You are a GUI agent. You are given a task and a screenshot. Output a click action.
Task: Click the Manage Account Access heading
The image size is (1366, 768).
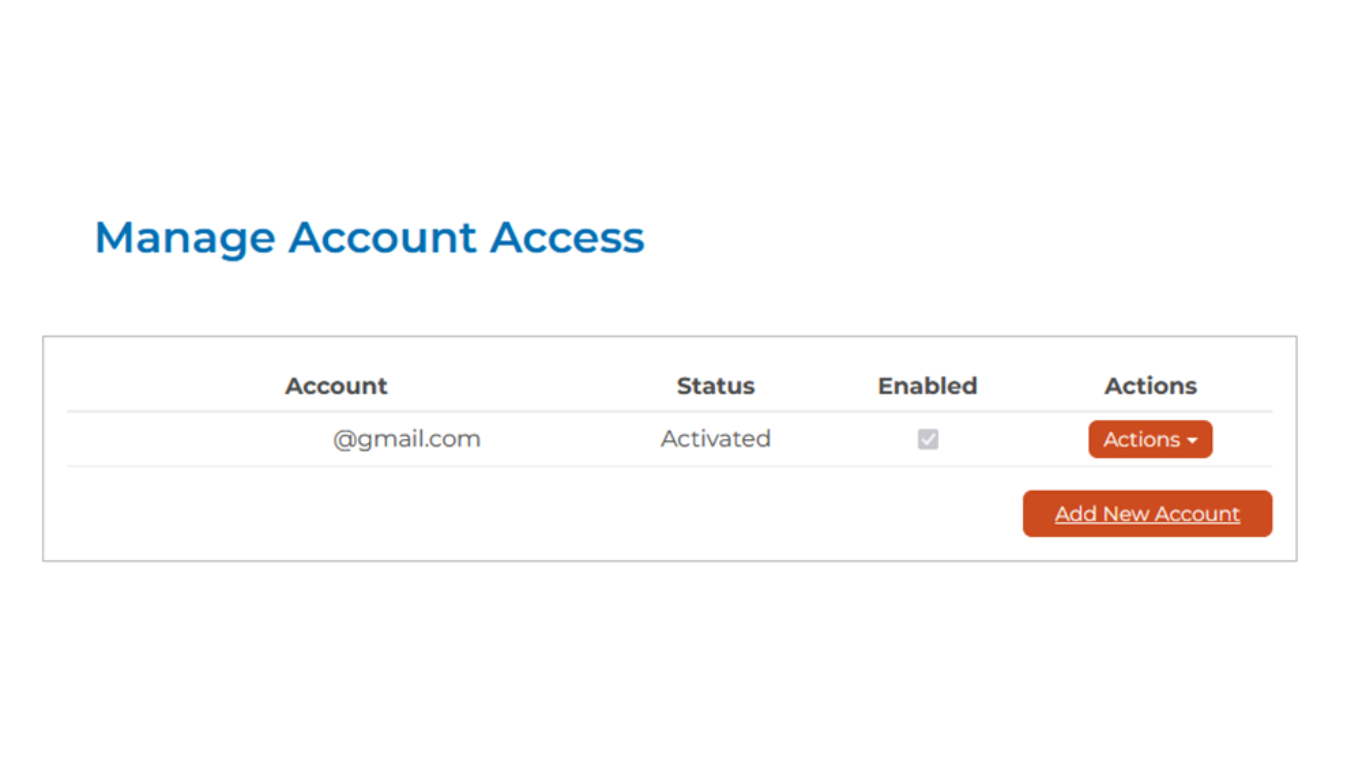click(370, 238)
